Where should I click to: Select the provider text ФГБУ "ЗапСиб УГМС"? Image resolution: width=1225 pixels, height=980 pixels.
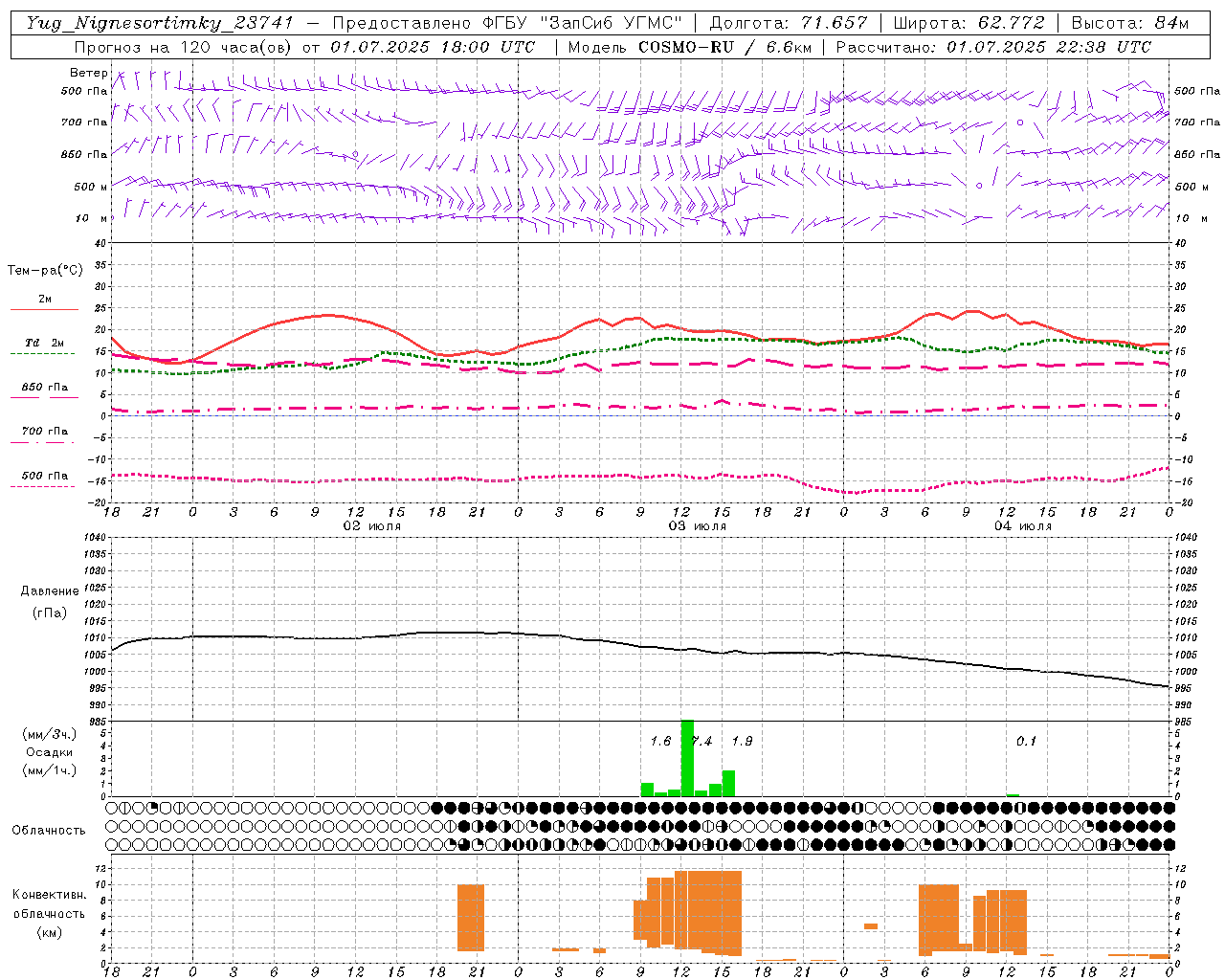click(x=585, y=23)
